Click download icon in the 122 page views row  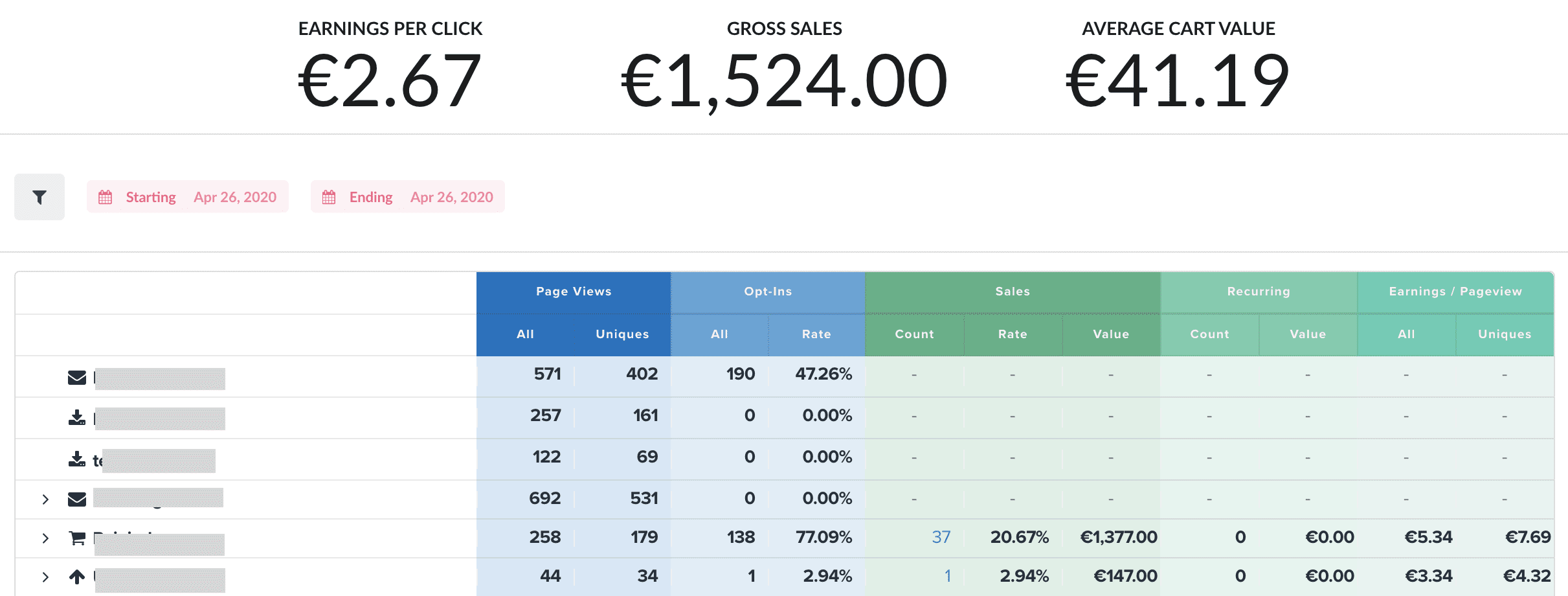[77, 459]
